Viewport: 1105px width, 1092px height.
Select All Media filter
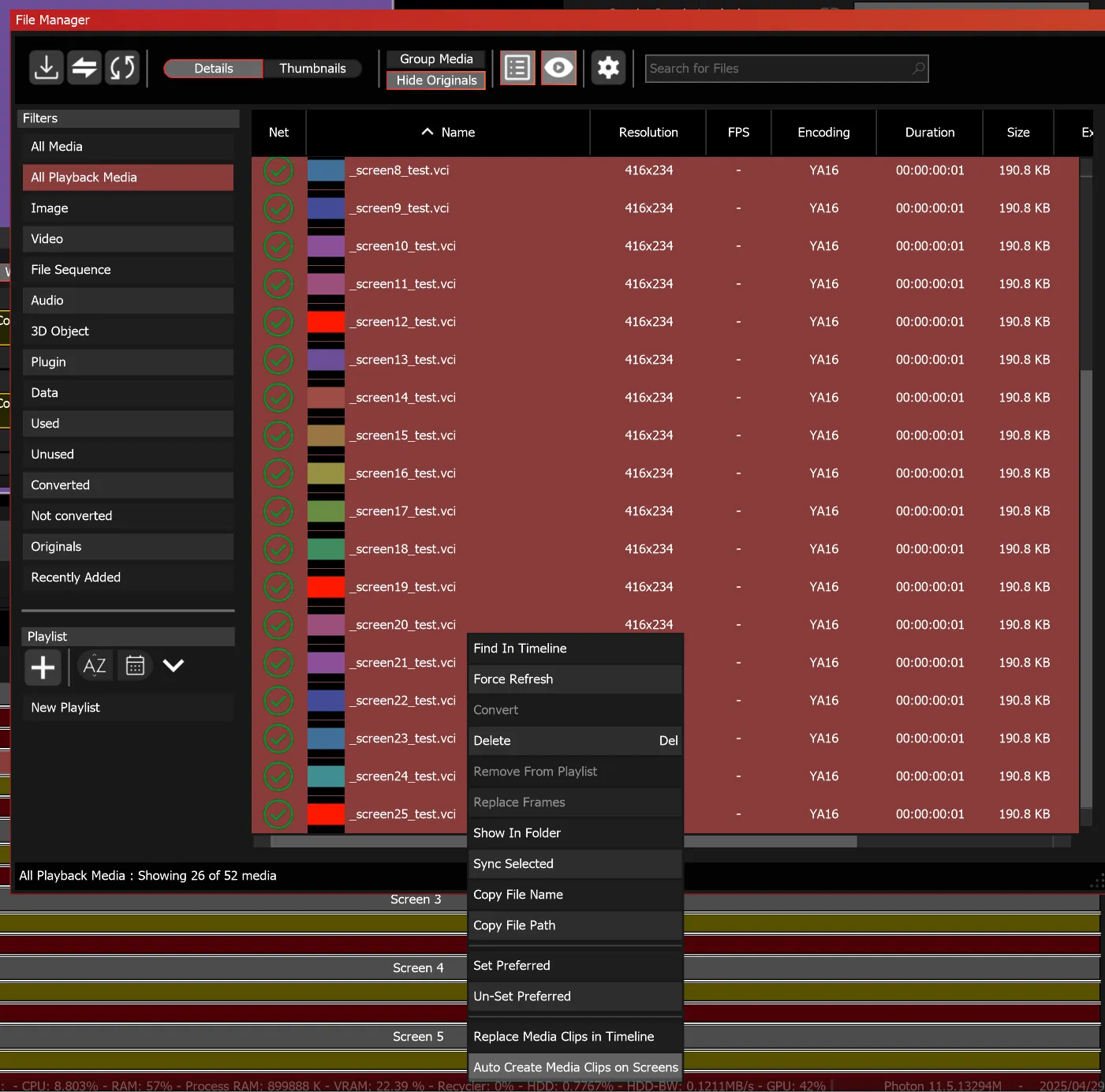click(x=128, y=147)
